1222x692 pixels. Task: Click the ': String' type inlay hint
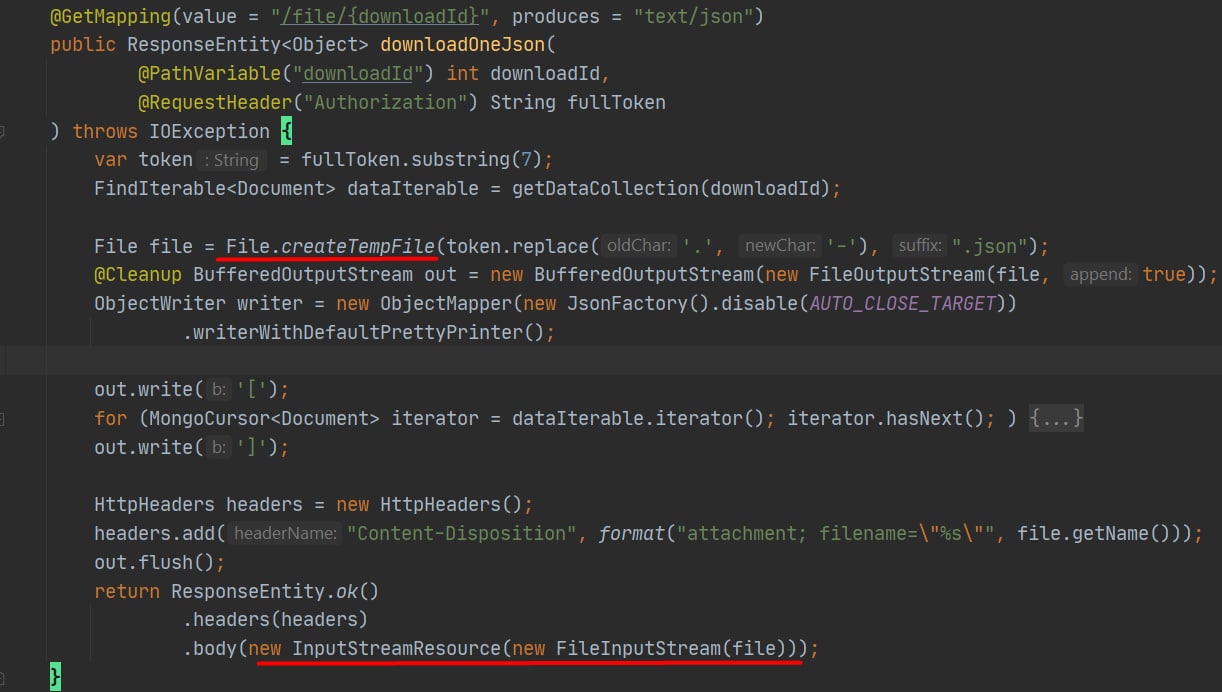point(231,160)
